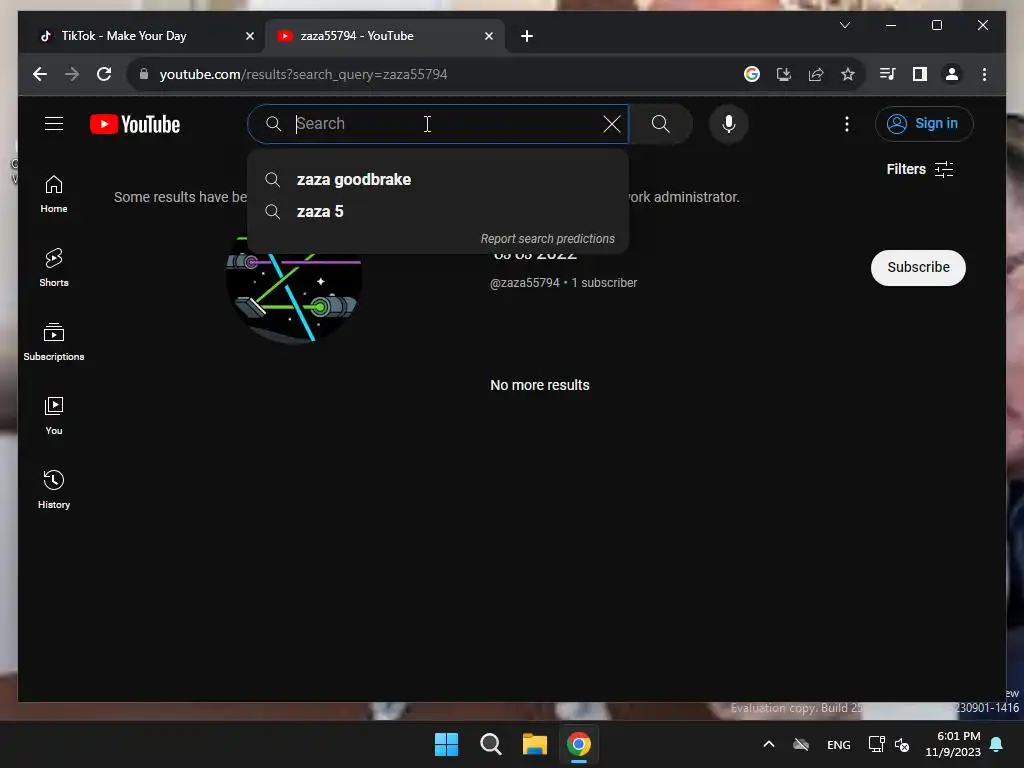Switch to the TikTok tab
1024x768 pixels.
pos(144,36)
